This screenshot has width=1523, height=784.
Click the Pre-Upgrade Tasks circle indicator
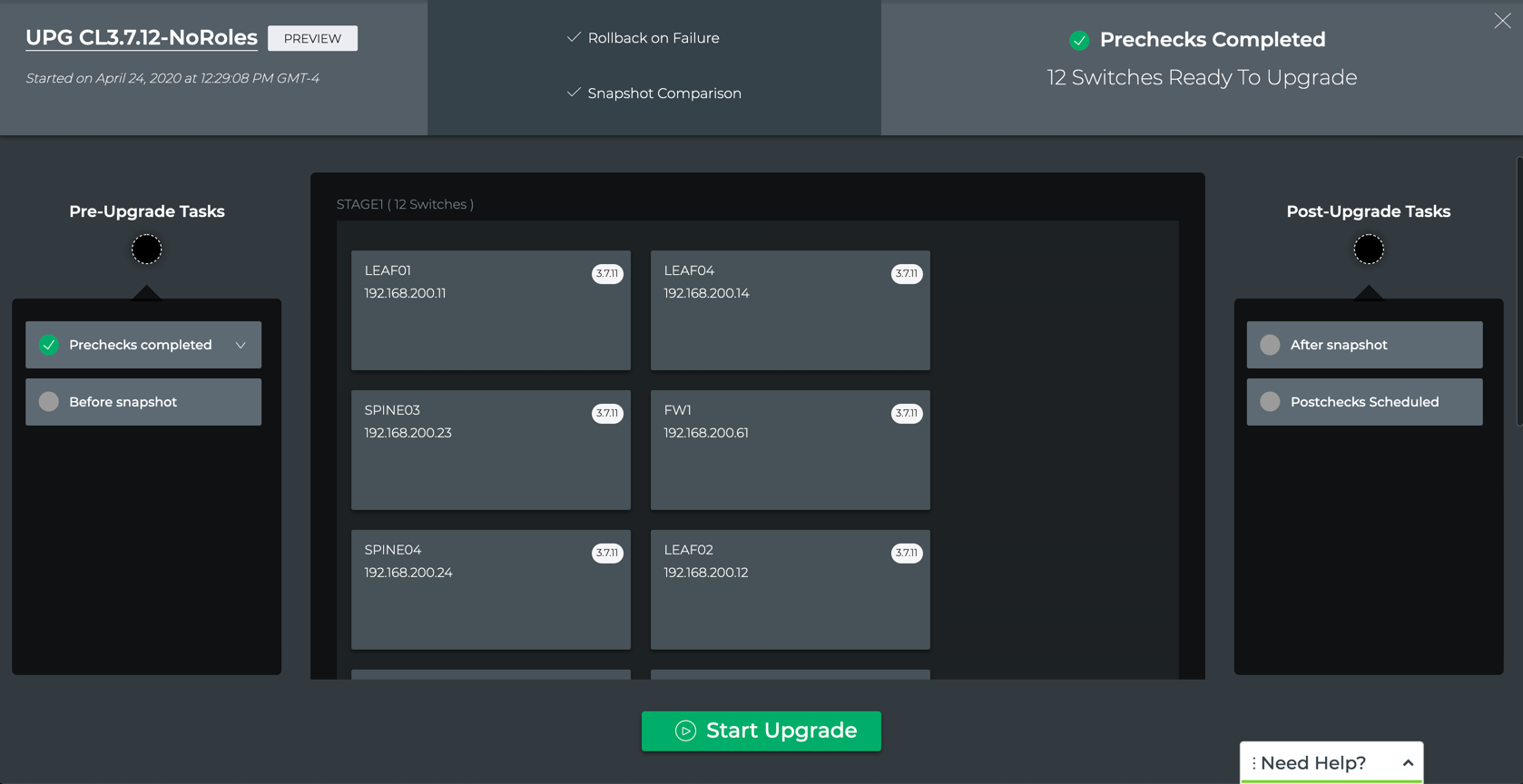[146, 250]
